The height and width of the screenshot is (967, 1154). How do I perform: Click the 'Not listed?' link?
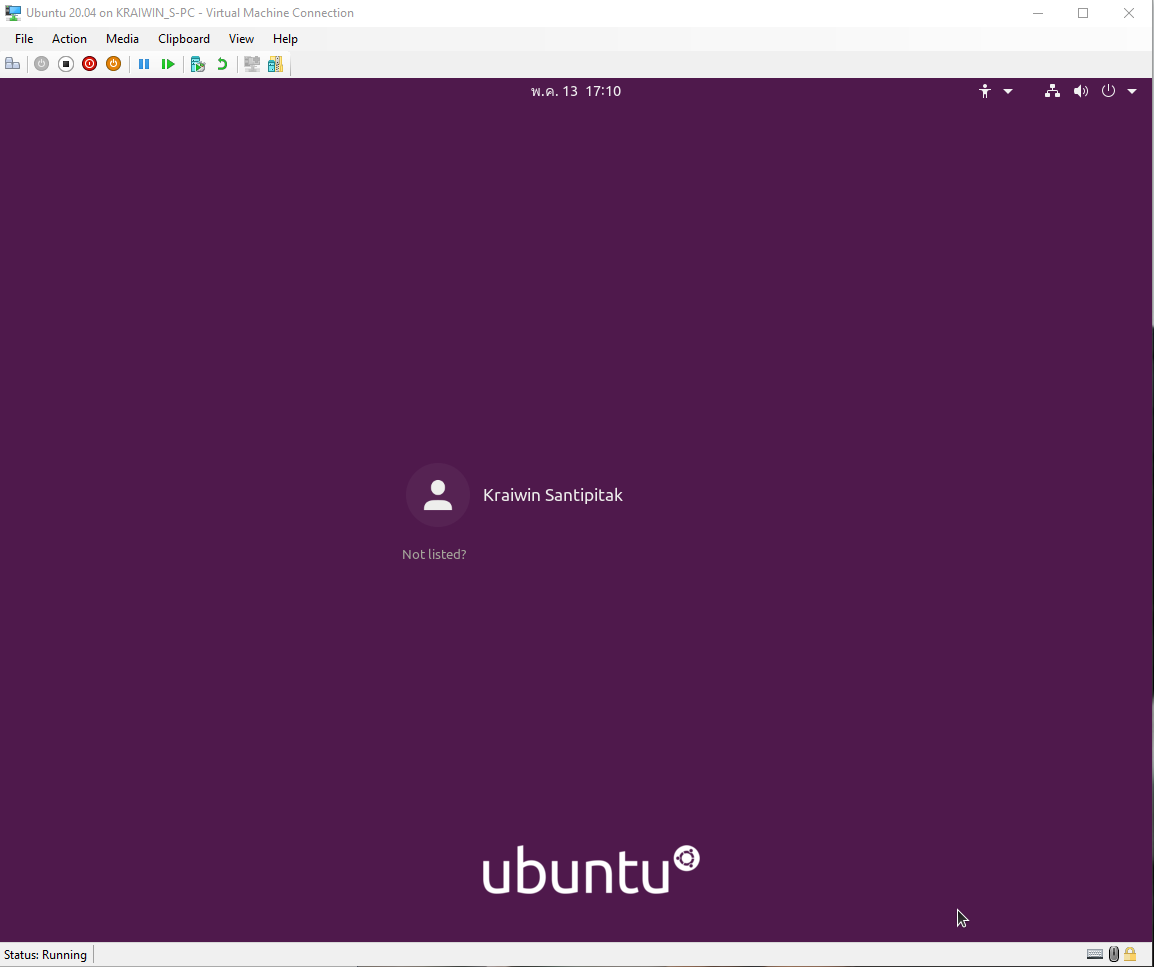click(x=434, y=554)
